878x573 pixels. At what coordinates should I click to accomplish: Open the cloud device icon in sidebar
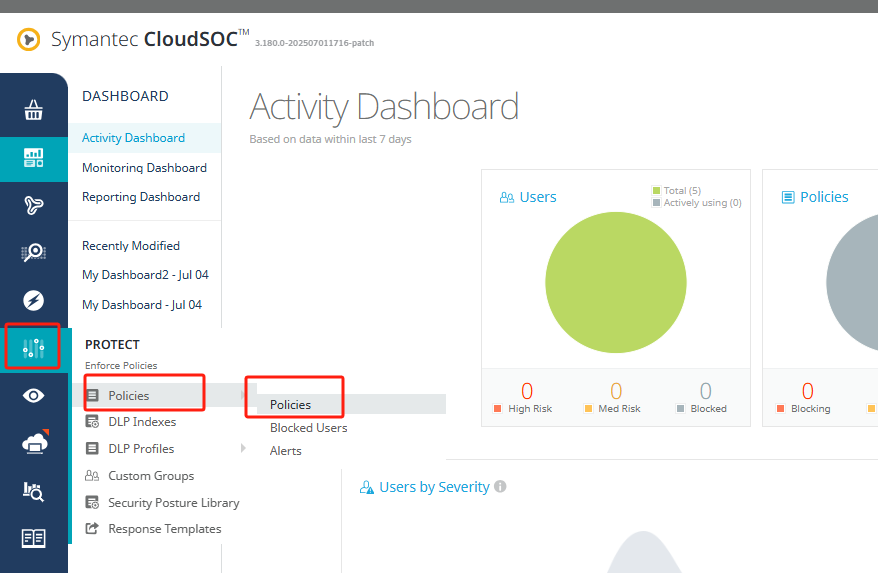[35, 442]
